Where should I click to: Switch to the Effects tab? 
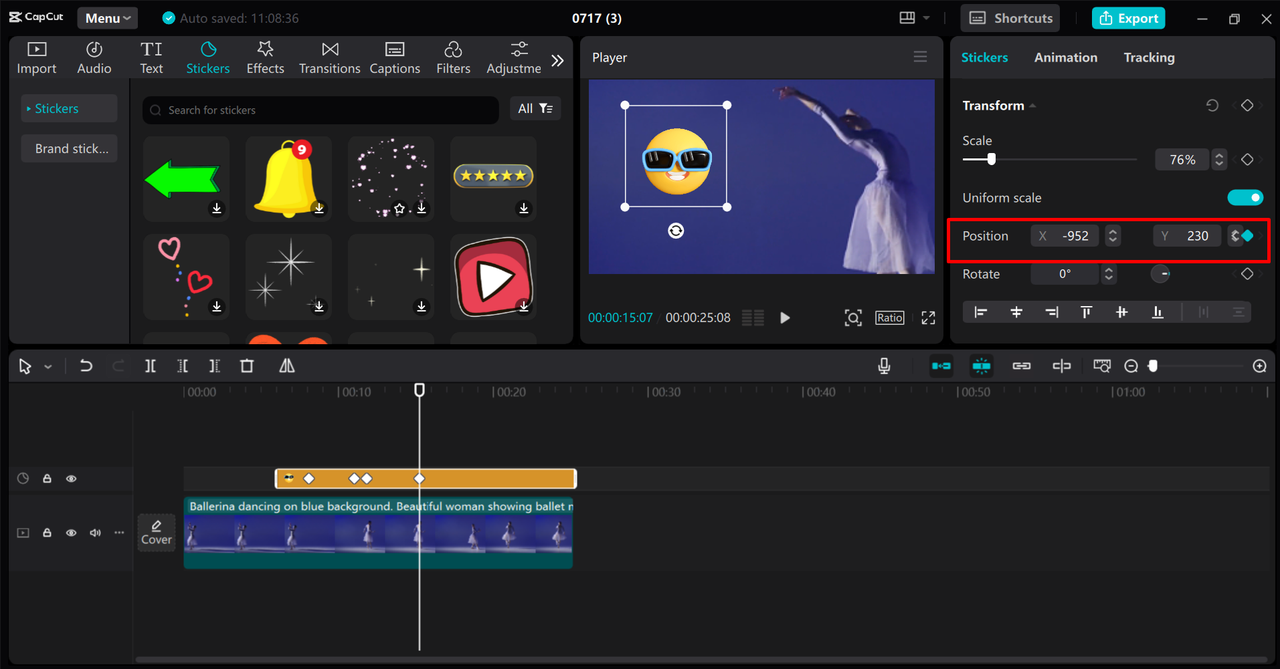[265, 58]
